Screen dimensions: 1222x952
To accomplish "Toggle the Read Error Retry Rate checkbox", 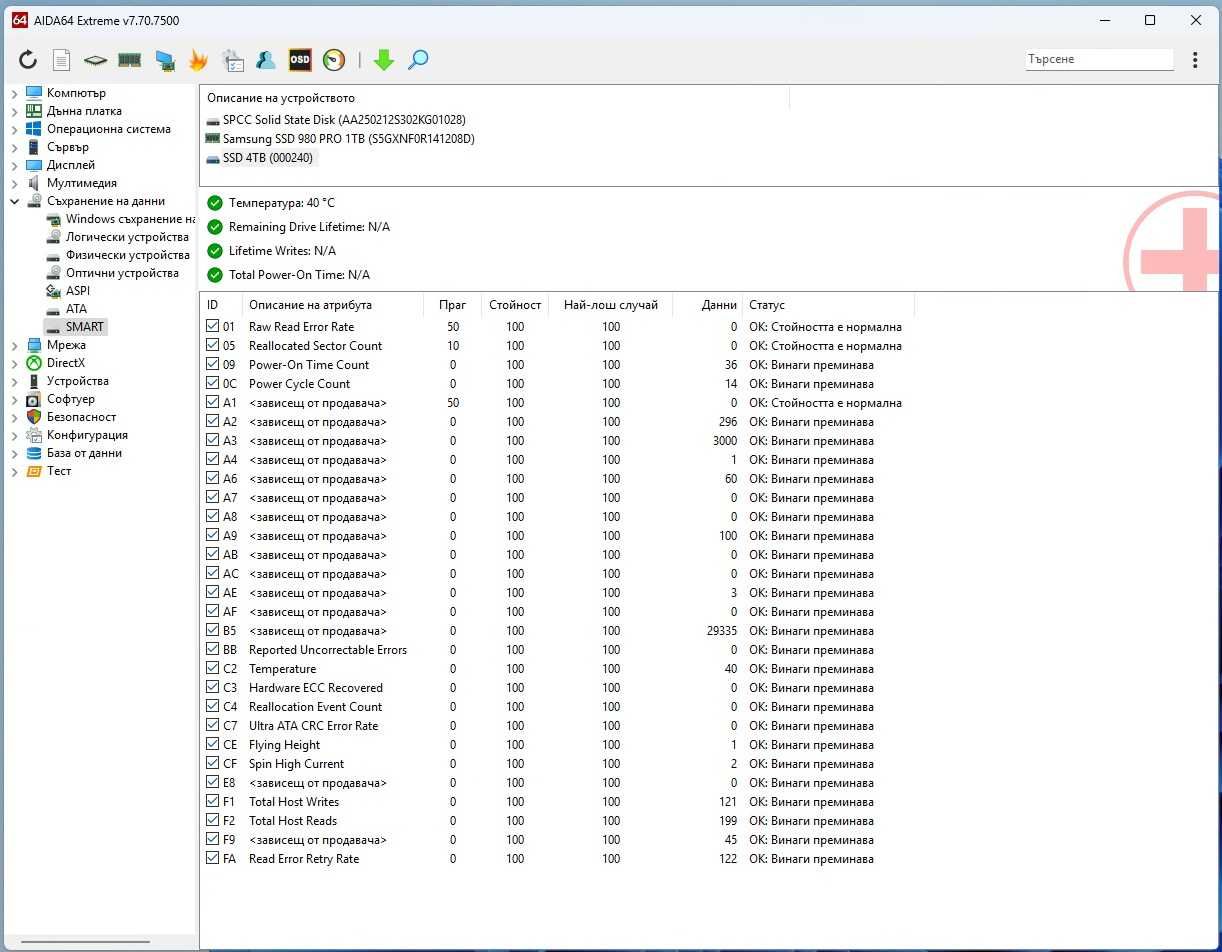I will [212, 858].
